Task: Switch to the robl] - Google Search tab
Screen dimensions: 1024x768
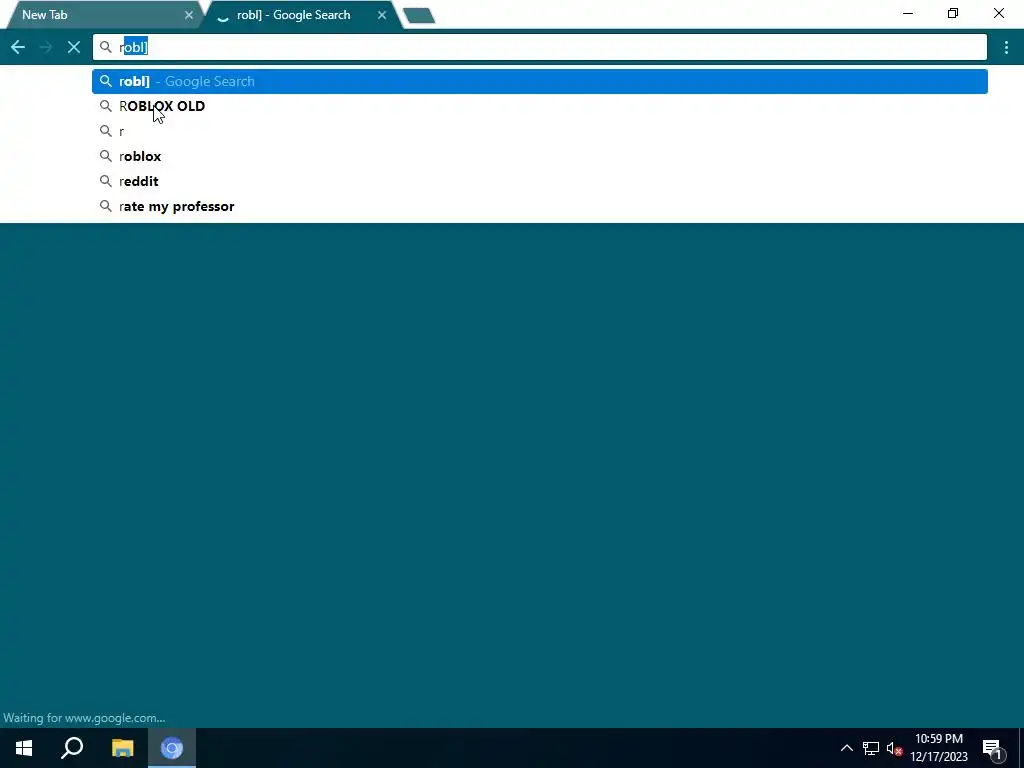Action: click(x=300, y=14)
